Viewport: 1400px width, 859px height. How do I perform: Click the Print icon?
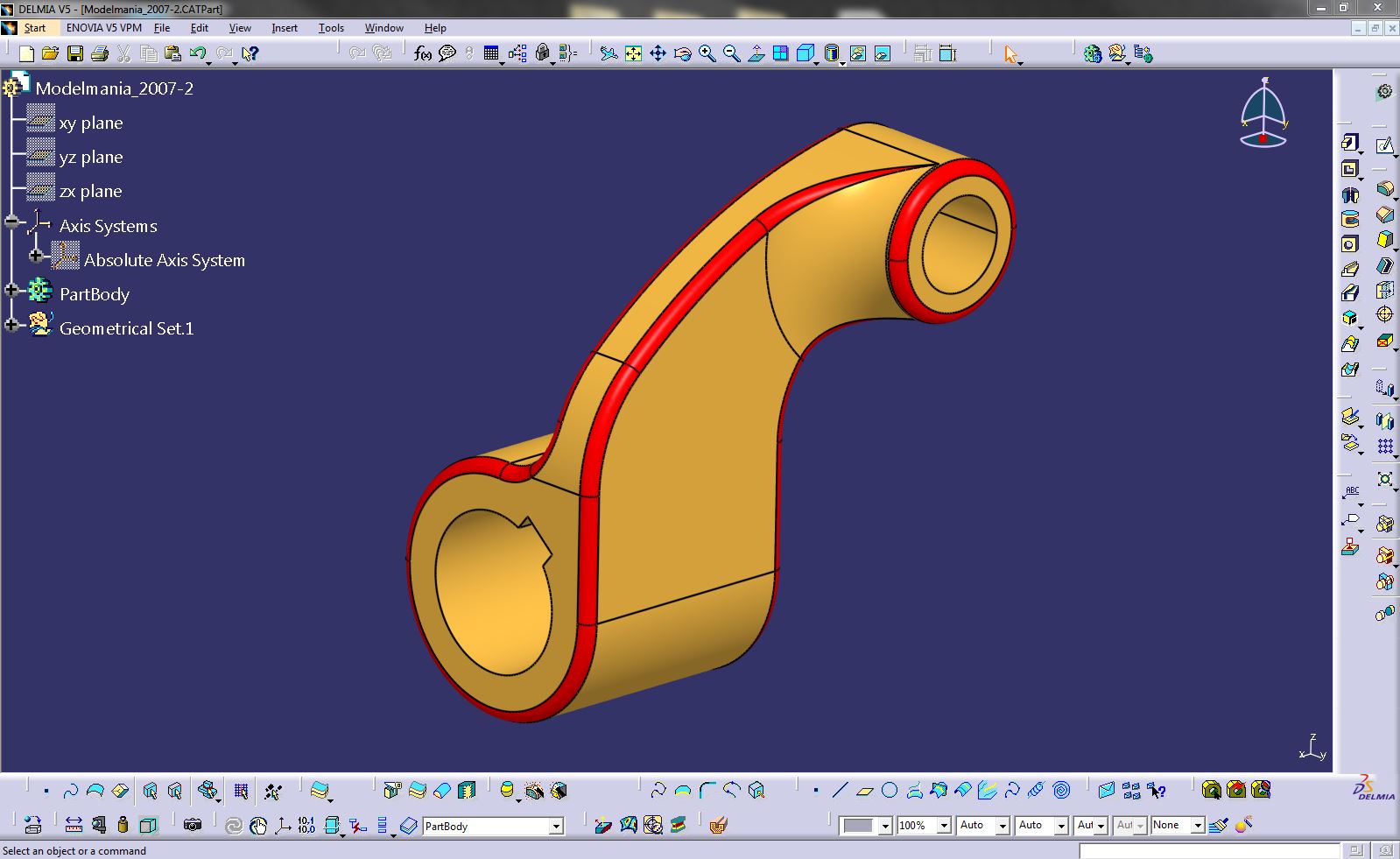pyautogui.click(x=99, y=54)
